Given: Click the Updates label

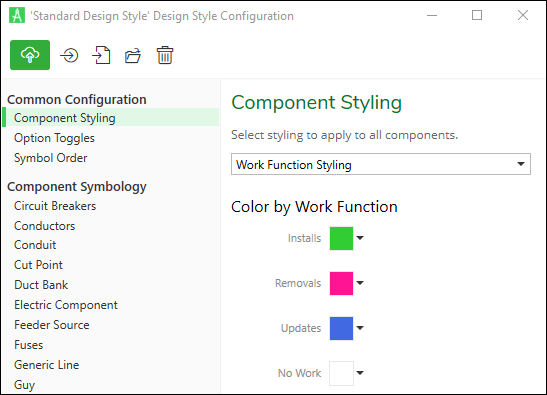Looking at the screenshot, I should click(x=301, y=328).
